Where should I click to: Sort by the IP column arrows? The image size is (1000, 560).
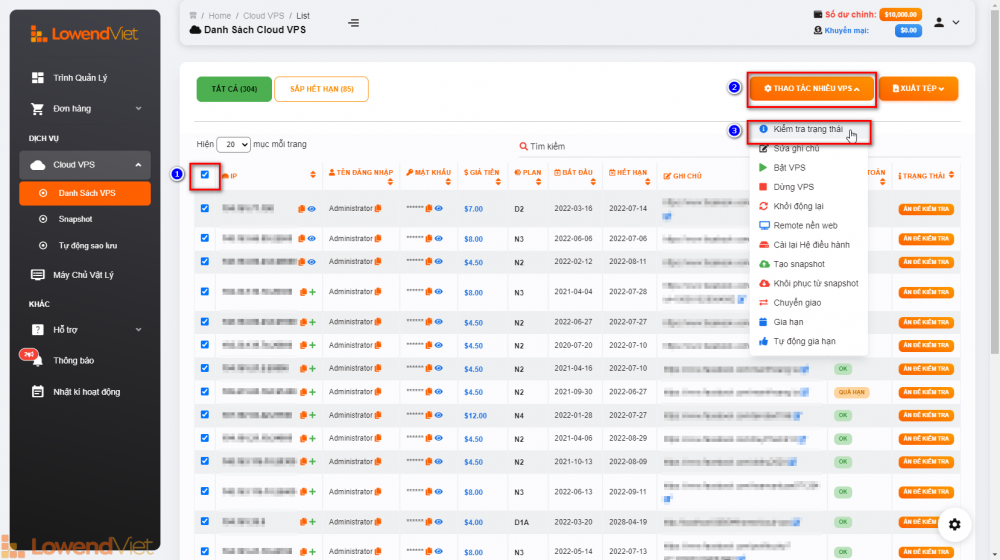click(312, 175)
